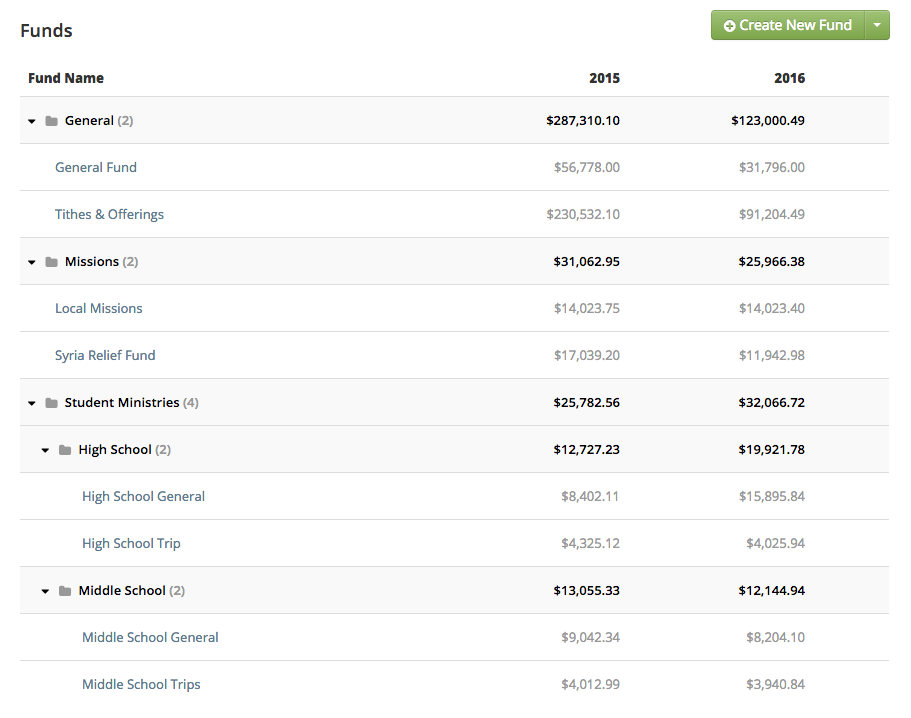Click the Create New Fund button
The height and width of the screenshot is (718, 911).
coord(793,24)
